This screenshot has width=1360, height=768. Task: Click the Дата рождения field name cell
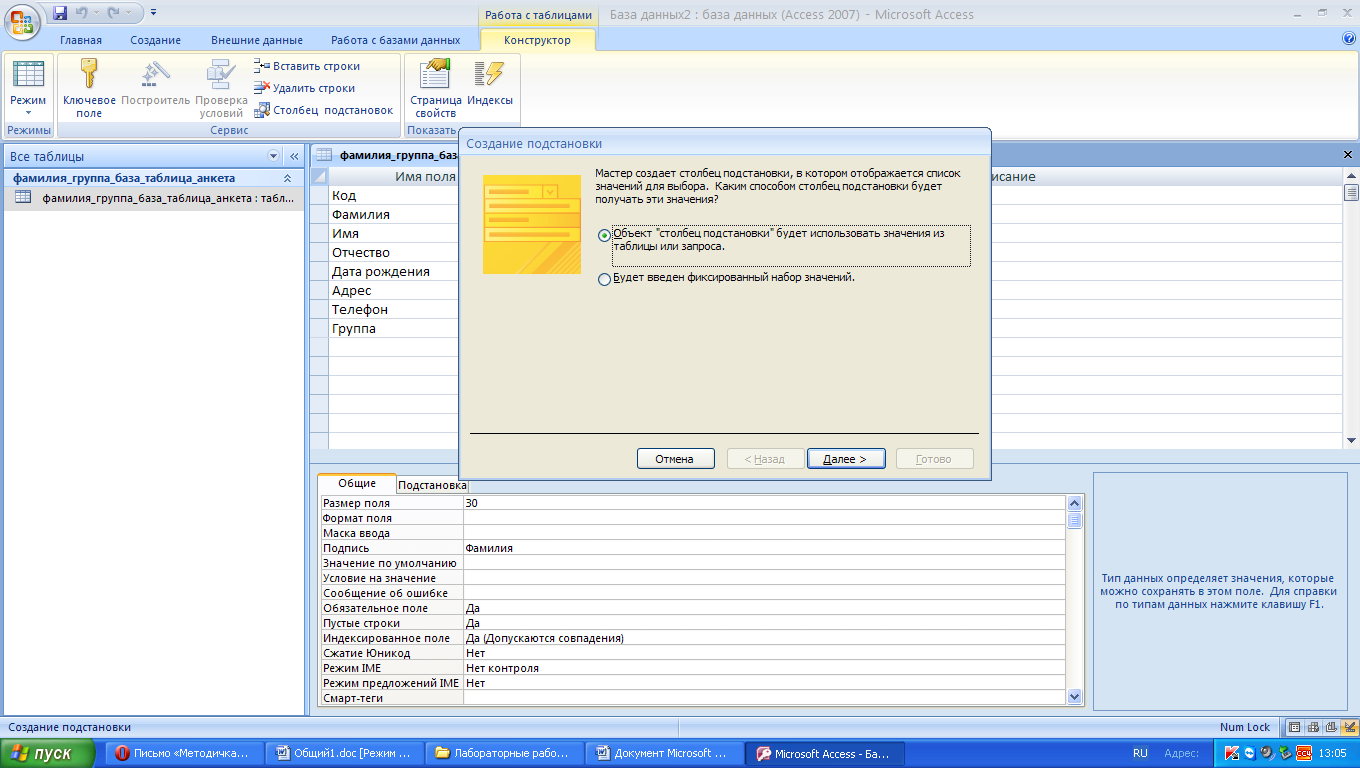[x=393, y=272]
